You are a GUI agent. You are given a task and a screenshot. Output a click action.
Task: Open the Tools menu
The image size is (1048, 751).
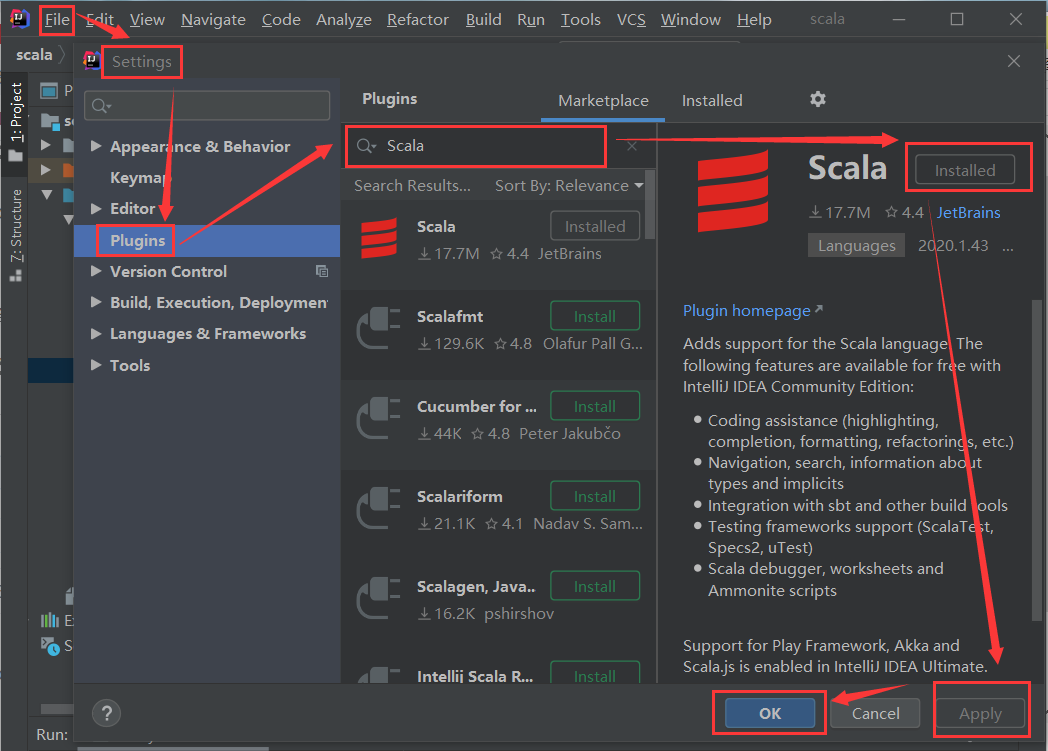580,19
